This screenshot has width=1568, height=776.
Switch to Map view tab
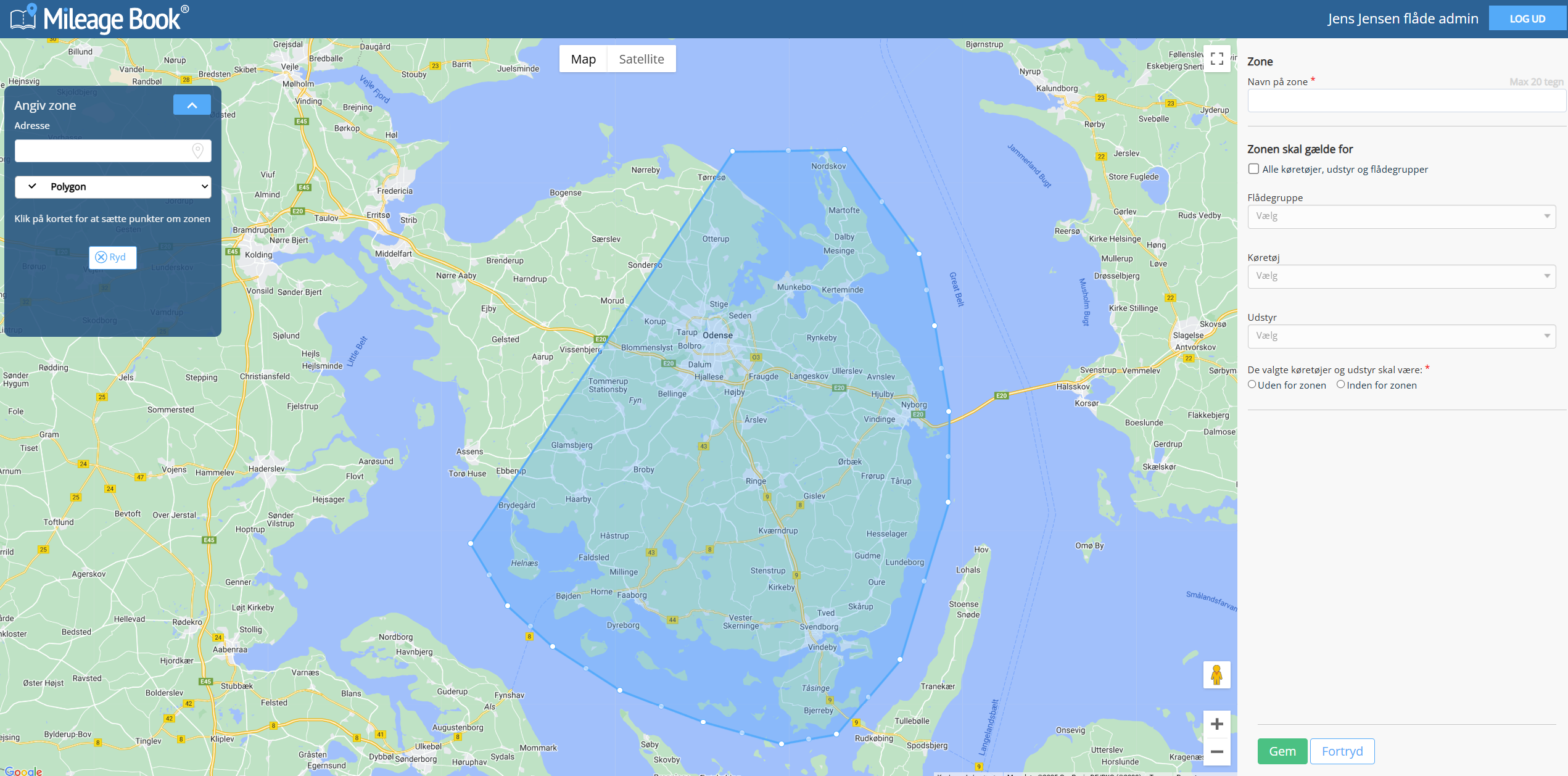click(583, 59)
